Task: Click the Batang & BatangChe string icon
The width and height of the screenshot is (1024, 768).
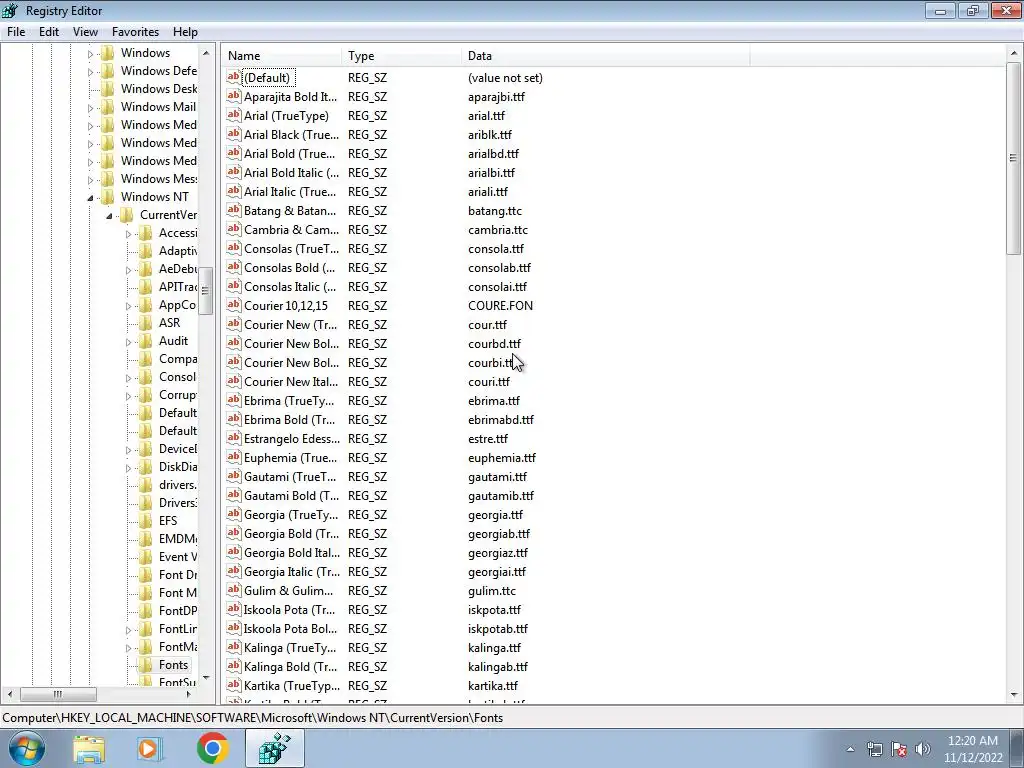Action: pos(233,210)
